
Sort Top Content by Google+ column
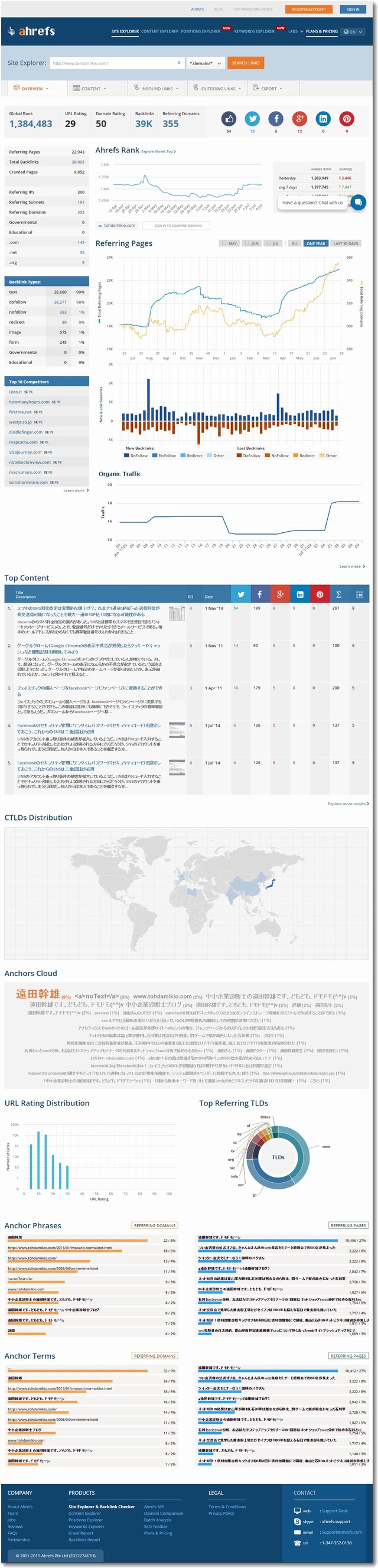click(280, 594)
